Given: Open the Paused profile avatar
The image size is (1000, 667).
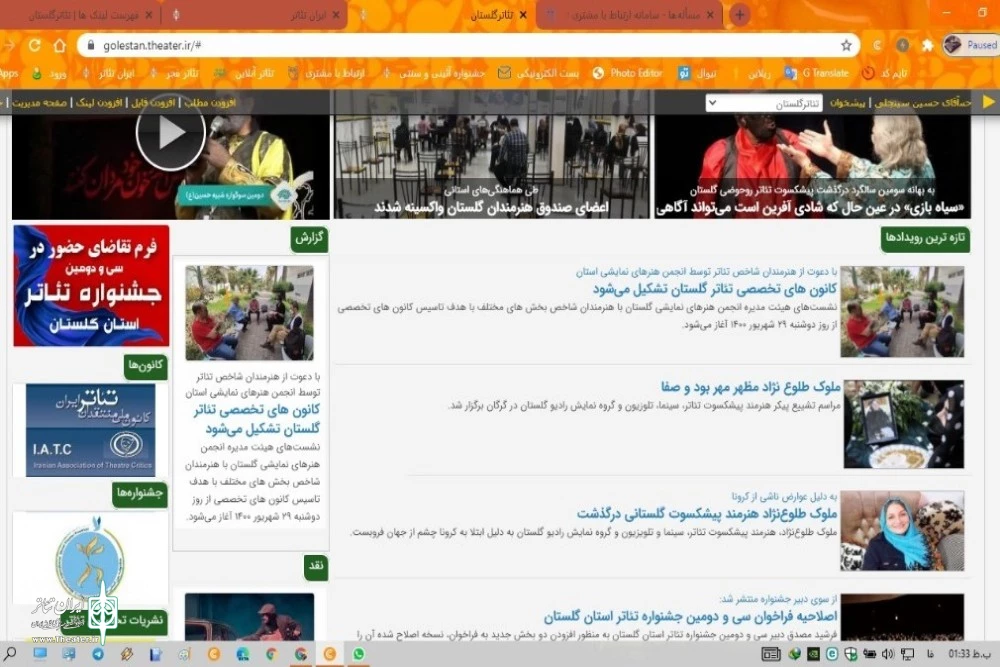Looking at the screenshot, I should pos(970,45).
